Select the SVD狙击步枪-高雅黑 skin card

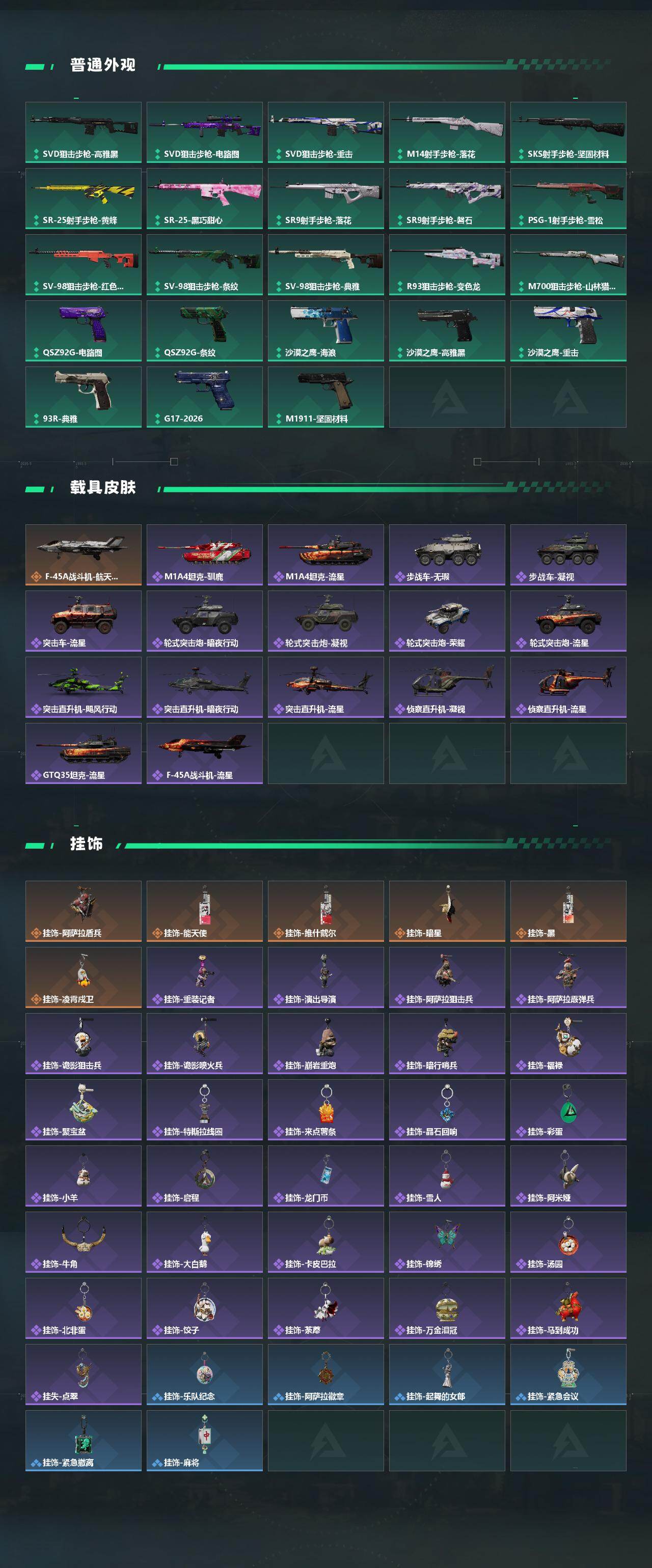coord(84,132)
